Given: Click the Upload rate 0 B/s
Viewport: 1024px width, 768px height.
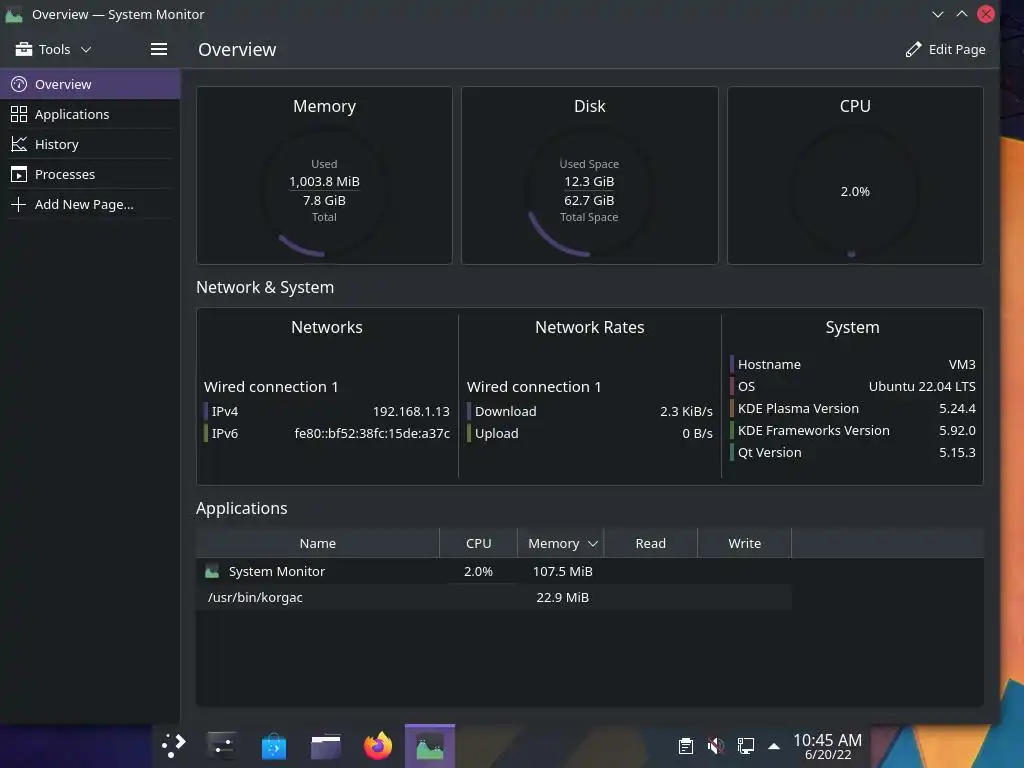Looking at the screenshot, I should [x=697, y=434].
